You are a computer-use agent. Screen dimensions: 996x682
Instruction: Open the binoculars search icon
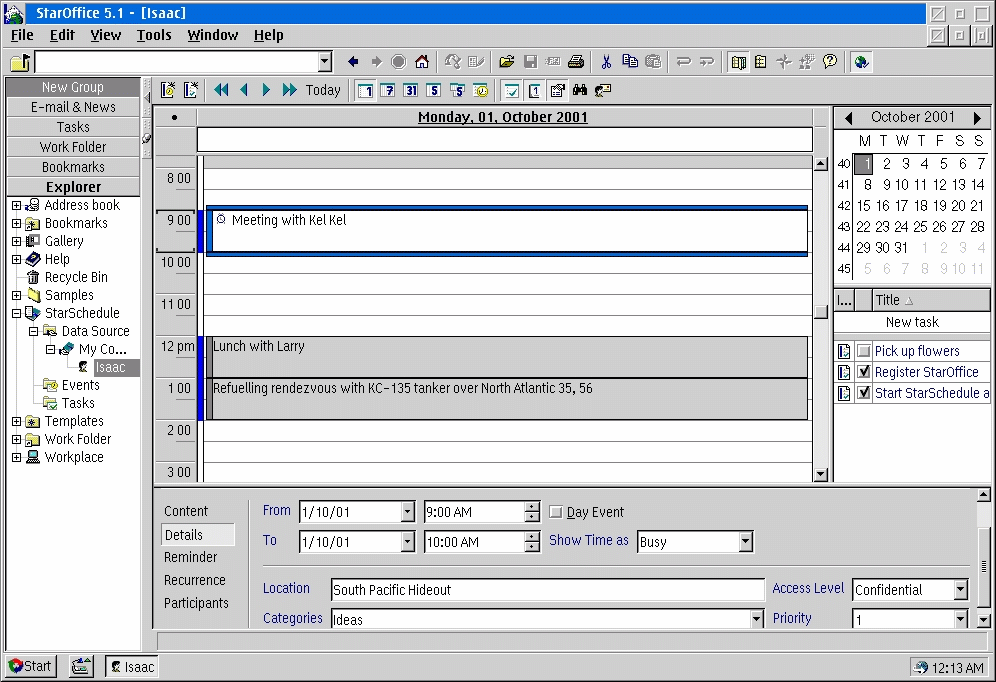pos(580,90)
